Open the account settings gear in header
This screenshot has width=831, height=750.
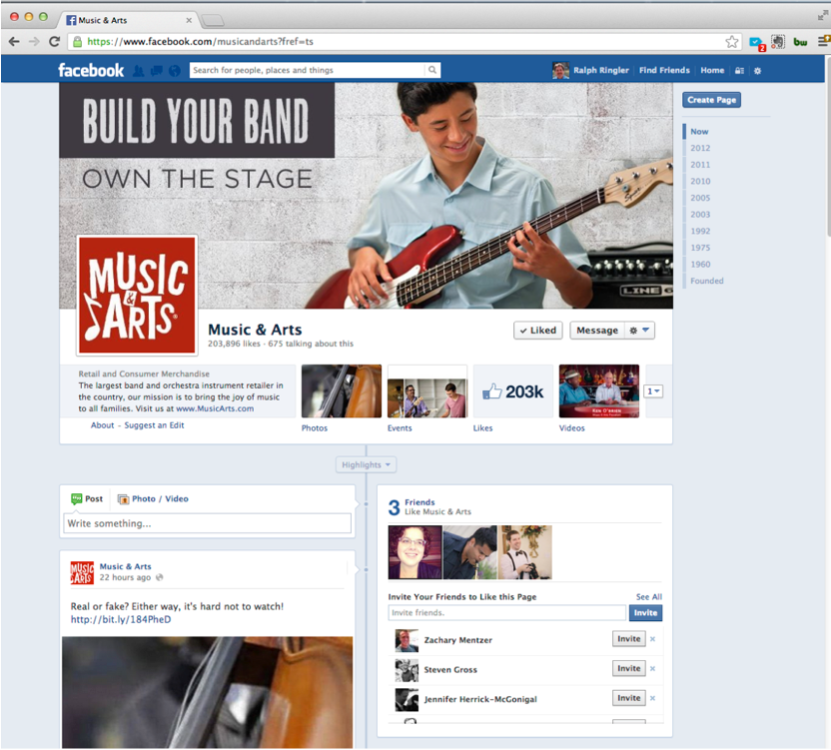click(x=757, y=71)
